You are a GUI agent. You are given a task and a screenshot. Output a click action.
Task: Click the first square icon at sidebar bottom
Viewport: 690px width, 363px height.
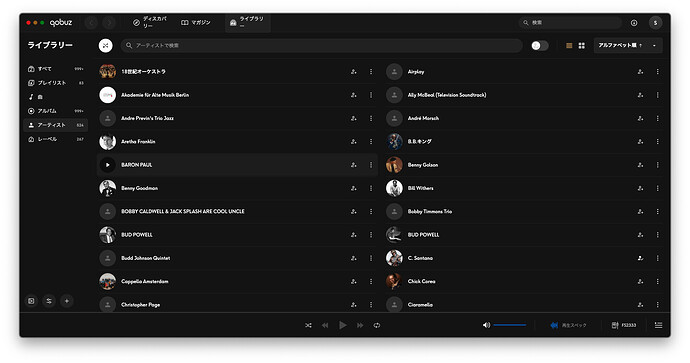[x=31, y=301]
